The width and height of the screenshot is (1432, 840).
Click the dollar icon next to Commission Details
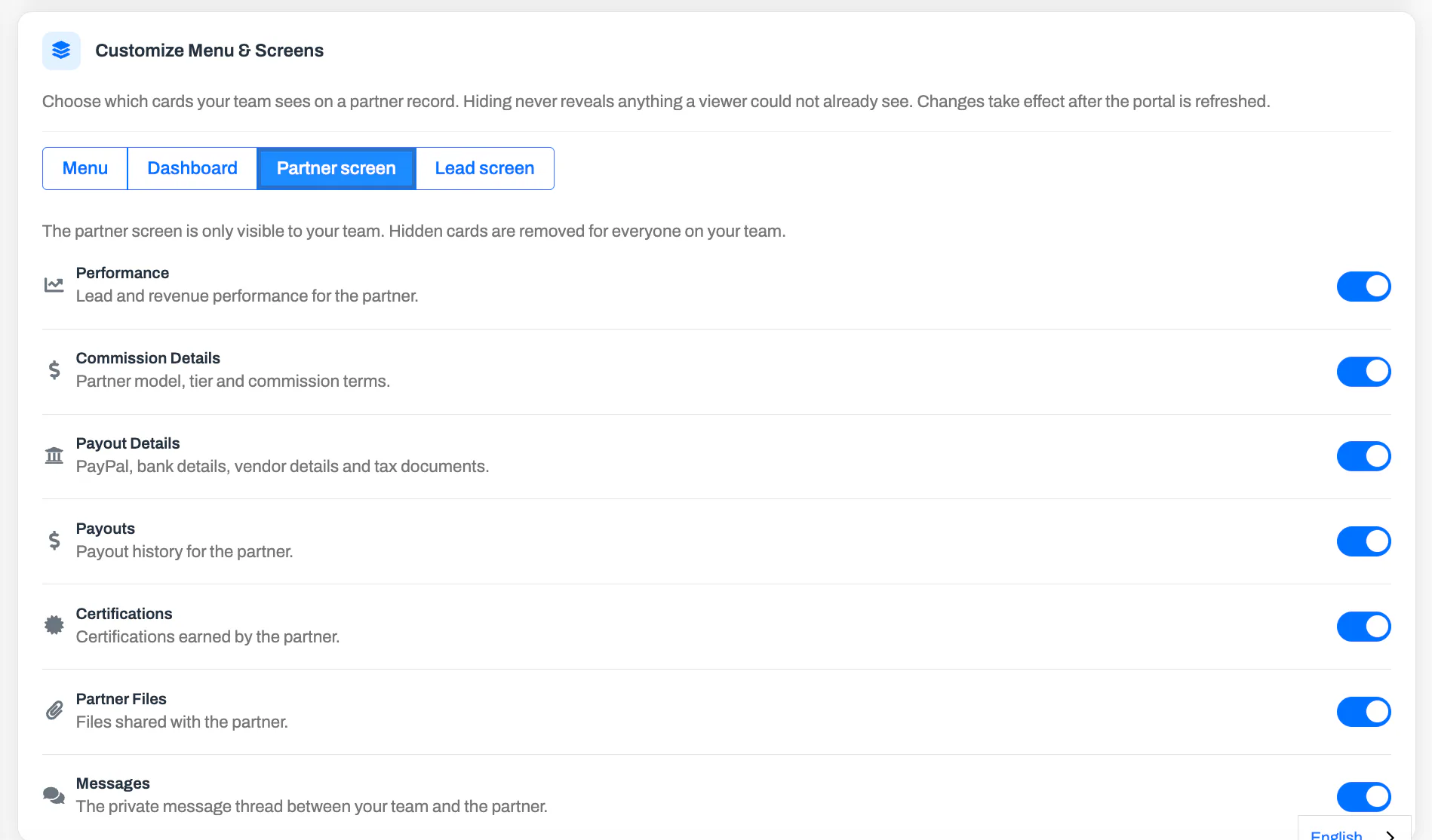click(54, 370)
